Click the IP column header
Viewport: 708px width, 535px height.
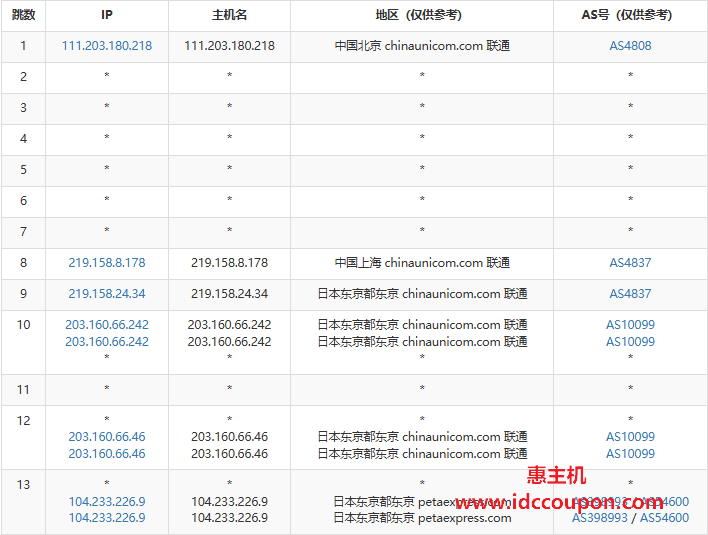(107, 15)
